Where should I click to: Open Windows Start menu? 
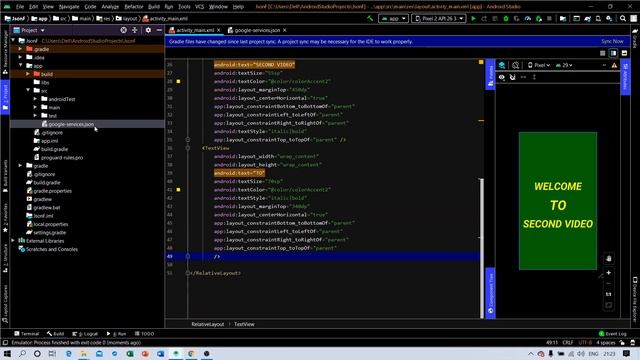tap(7, 353)
